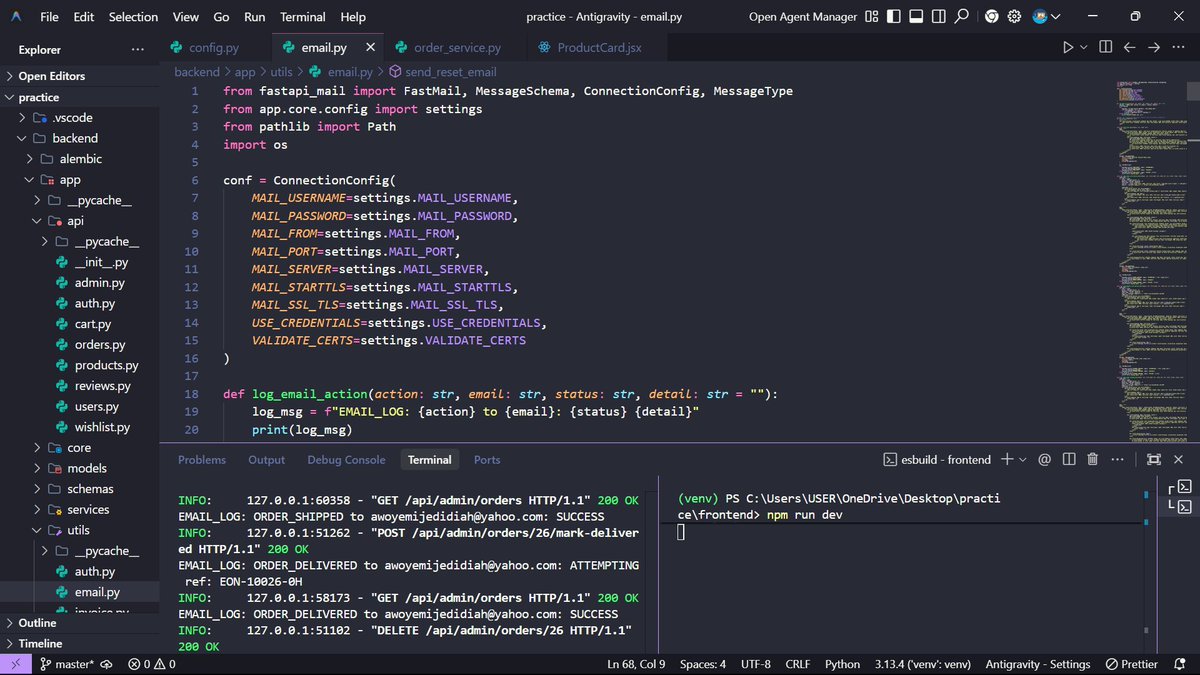Image resolution: width=1200 pixels, height=675 pixels.
Task: Open Explorer views and more actions ellipsis
Action: pos(136,50)
